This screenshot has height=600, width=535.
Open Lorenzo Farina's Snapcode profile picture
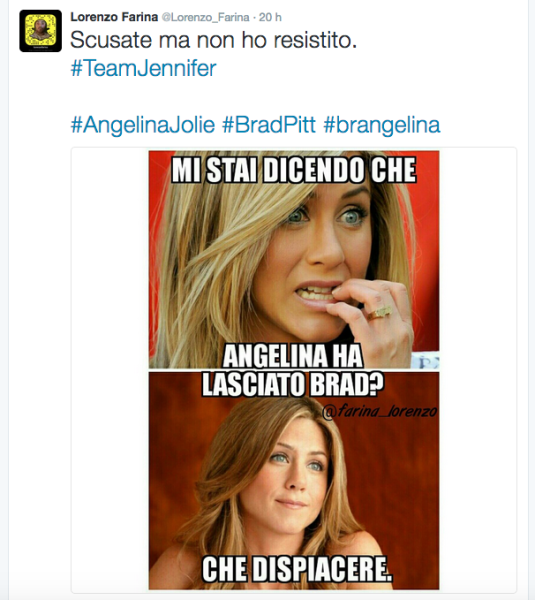click(x=41, y=31)
